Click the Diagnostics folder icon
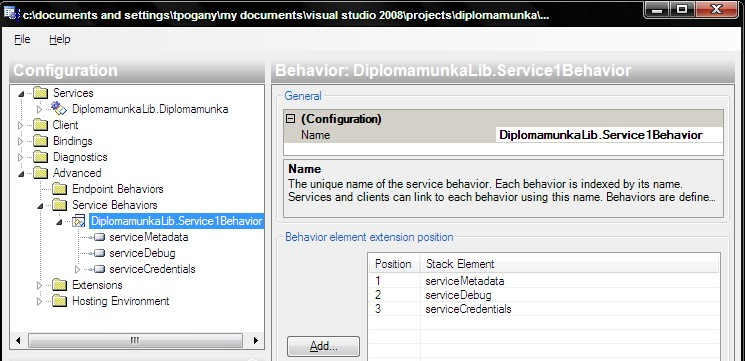 (41, 157)
